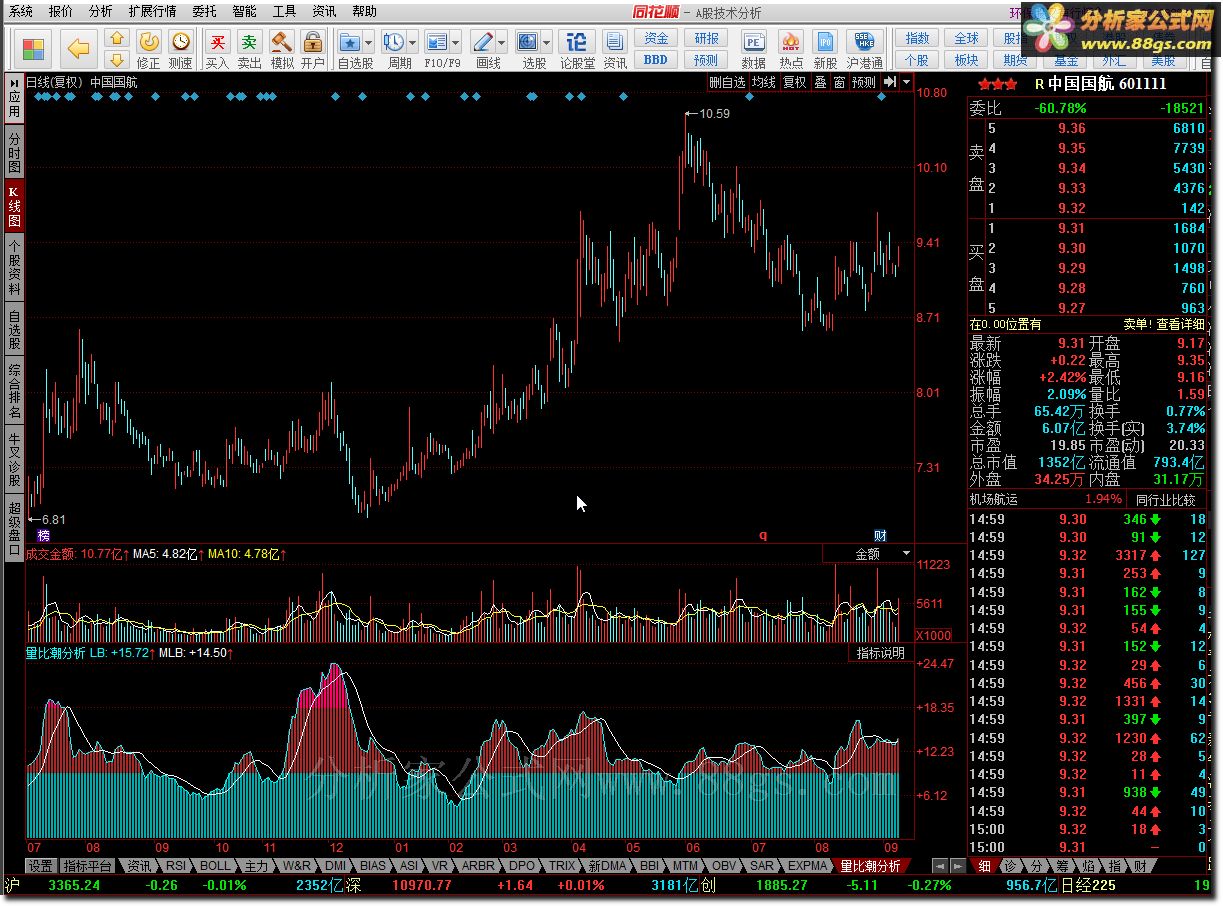The image size is (1223, 906).
Task: Click the 指数 button in the toolbar
Action: tap(917, 38)
